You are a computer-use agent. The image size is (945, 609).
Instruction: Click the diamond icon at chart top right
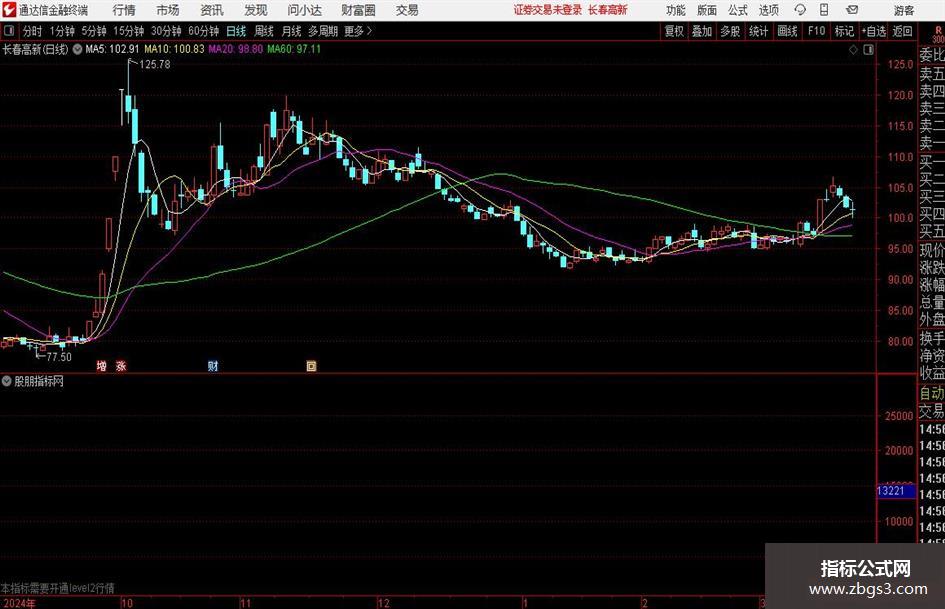point(853,50)
